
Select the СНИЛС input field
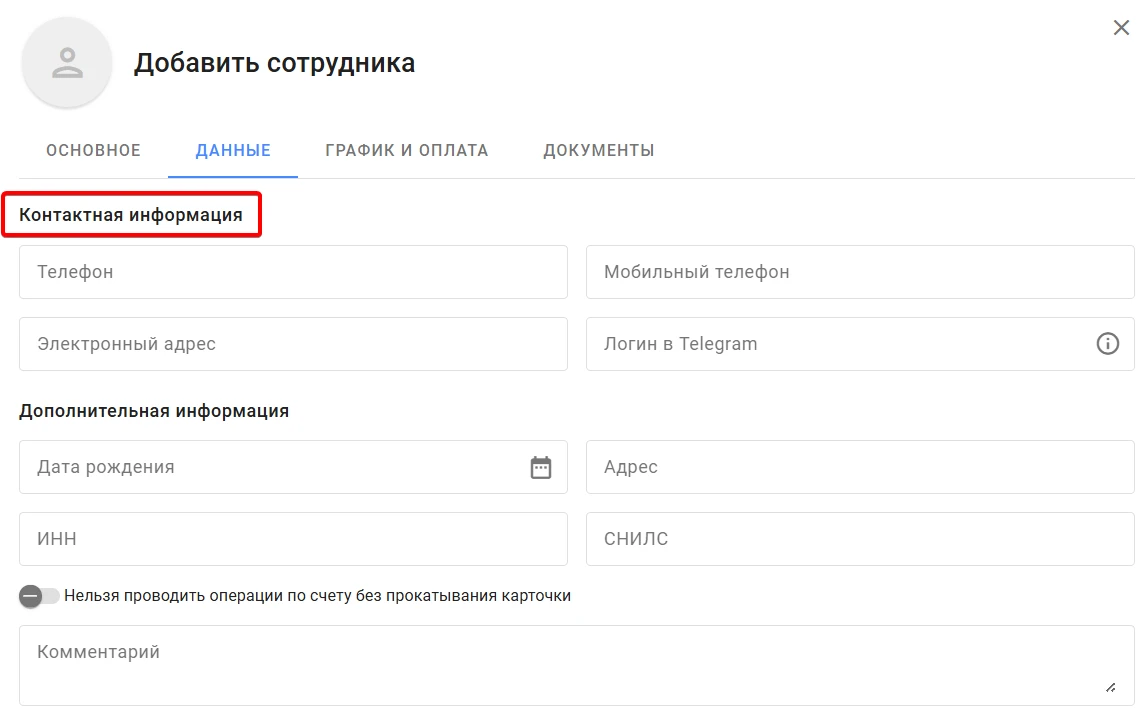[860, 538]
